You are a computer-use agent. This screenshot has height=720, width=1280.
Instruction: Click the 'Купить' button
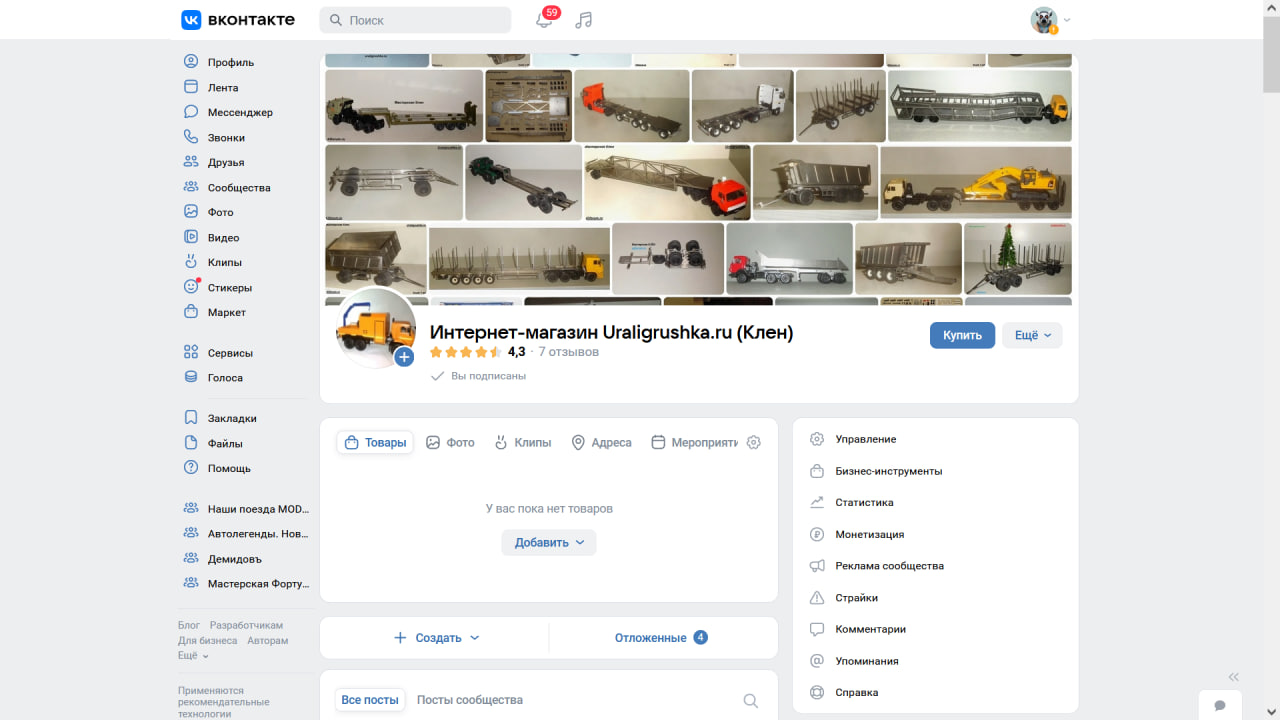(x=962, y=335)
